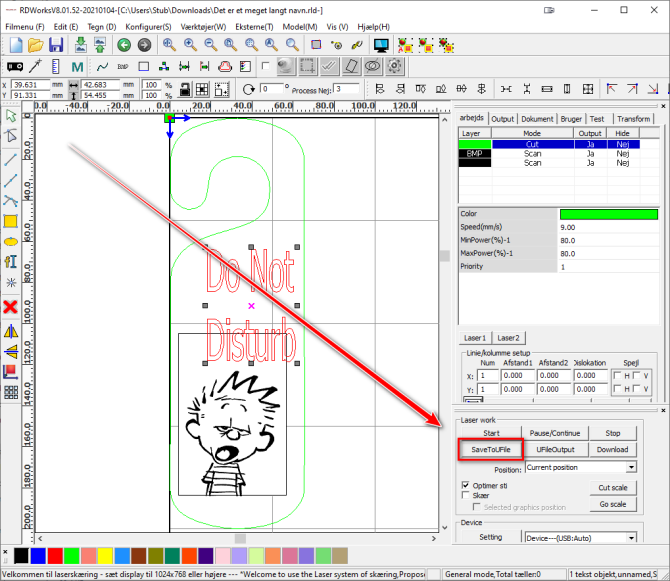This screenshot has height=581, width=670.
Task: Select the Line drawing tool
Action: [x=11, y=159]
